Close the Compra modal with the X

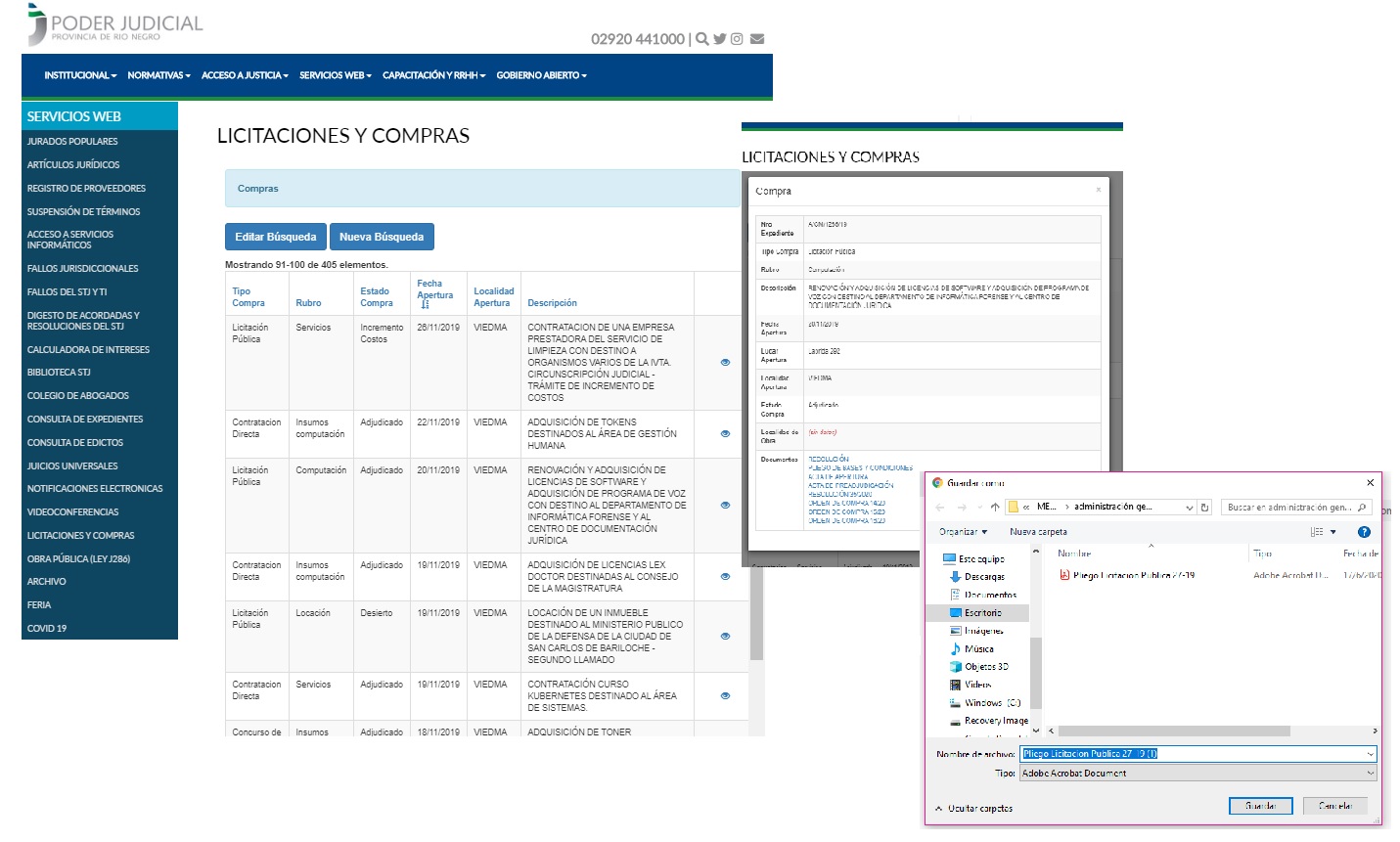pyautogui.click(x=1099, y=190)
